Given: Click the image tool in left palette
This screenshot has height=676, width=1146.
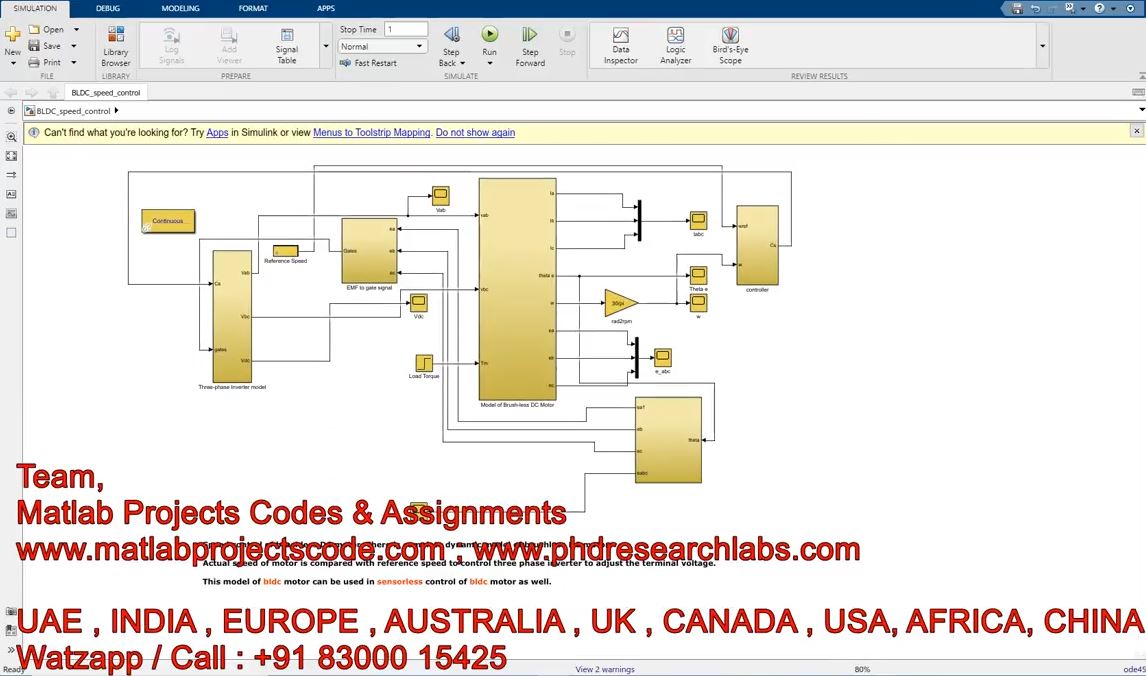Looking at the screenshot, I should point(11,213).
